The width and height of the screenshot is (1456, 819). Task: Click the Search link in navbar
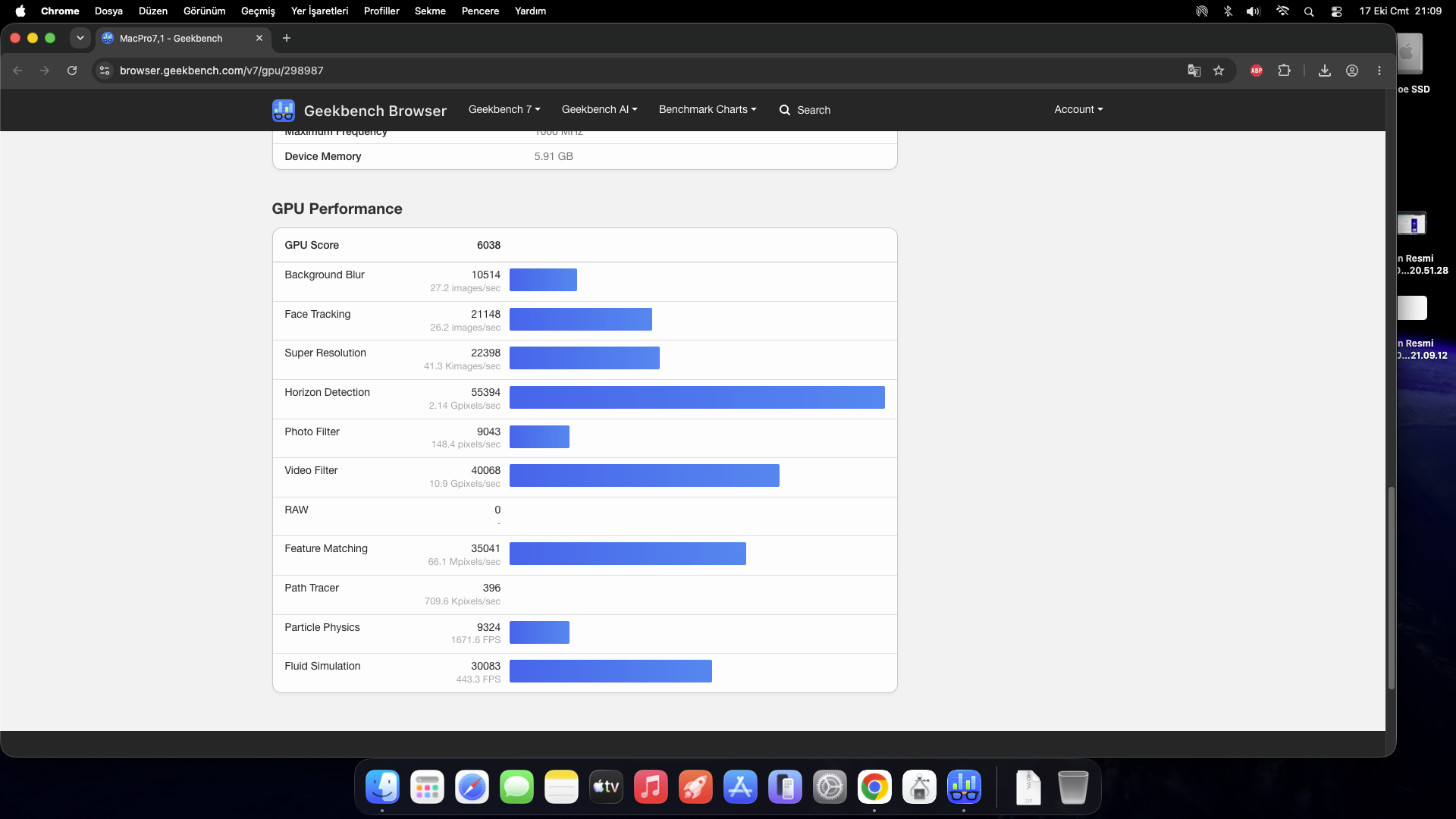pos(805,110)
